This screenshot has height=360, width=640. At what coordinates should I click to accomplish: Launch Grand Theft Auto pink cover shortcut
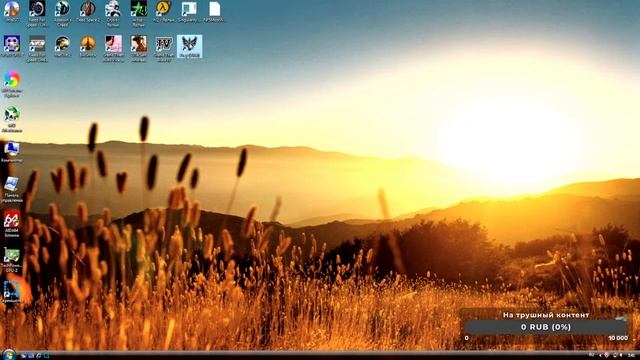(113, 48)
